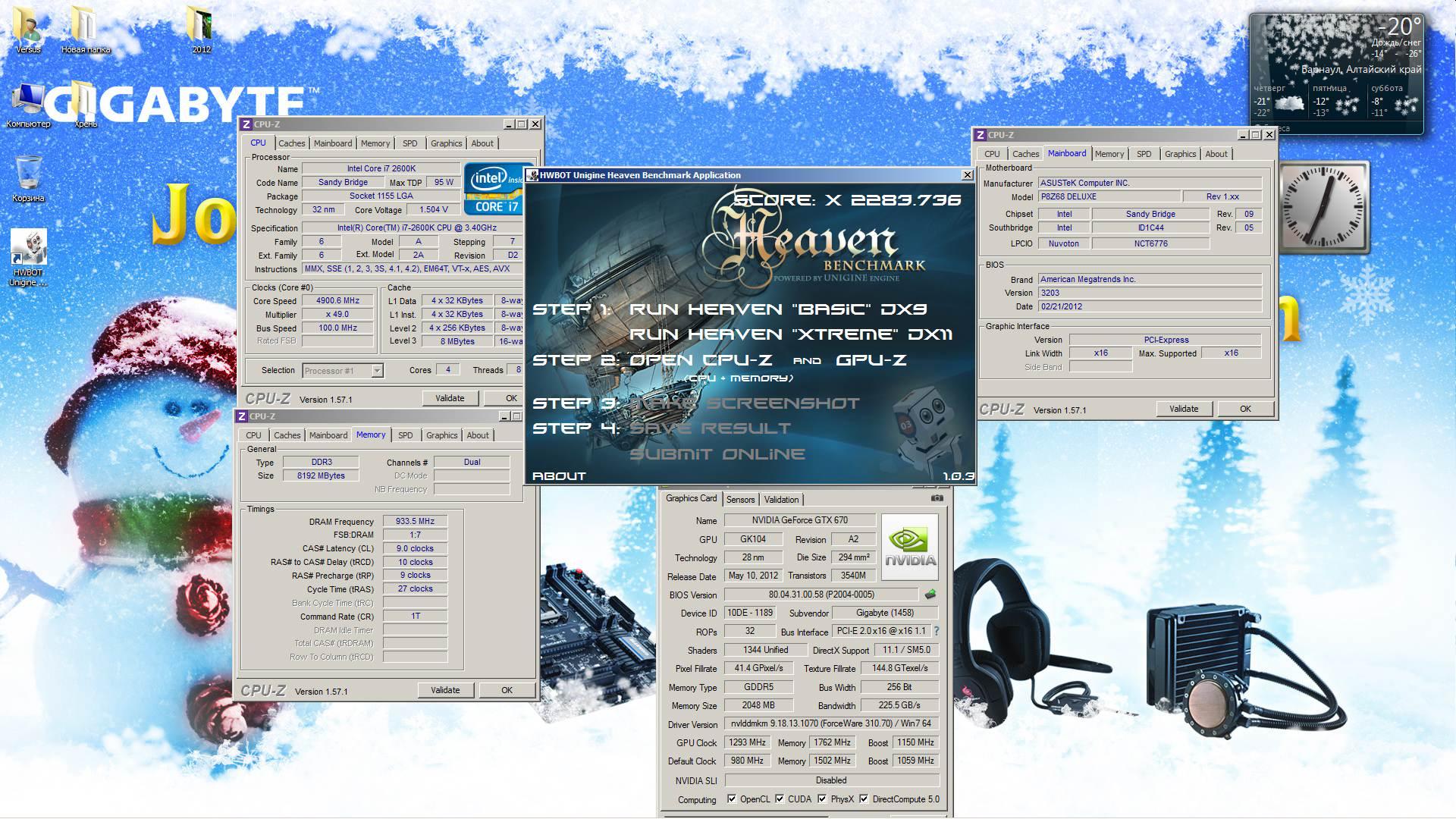Screen dimensions: 1456x819
Task: Click OK in the CPU-Z Mainboard window
Action: pos(1245,409)
